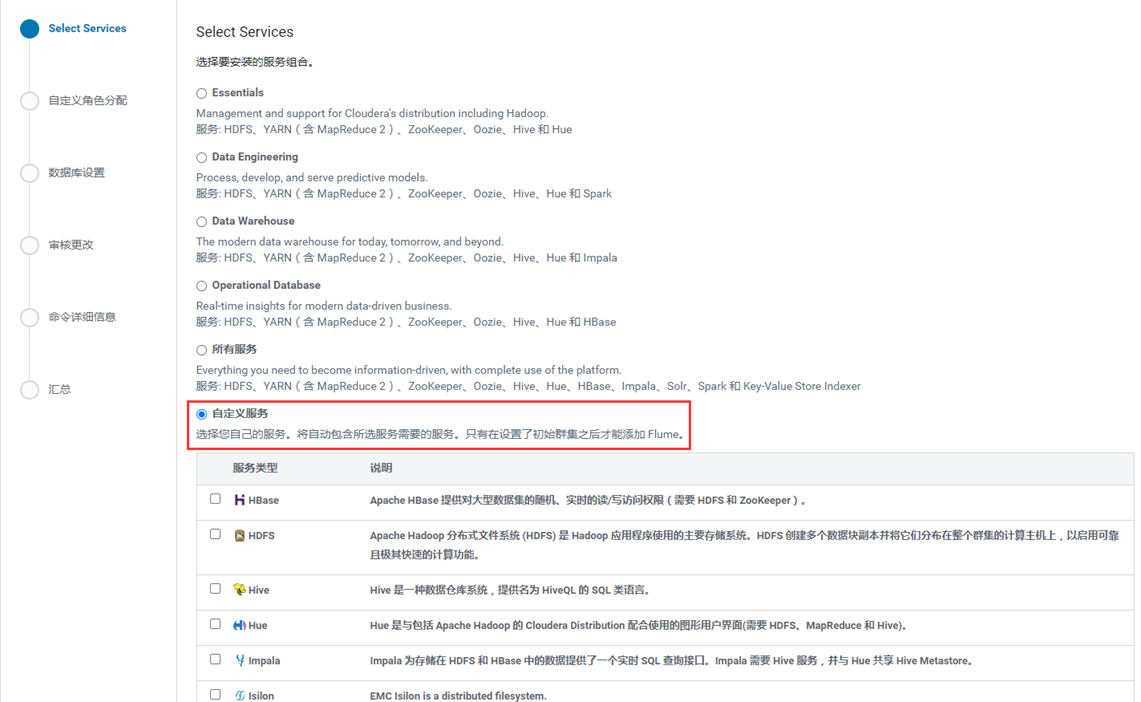Click the Hue description text

tap(638, 626)
